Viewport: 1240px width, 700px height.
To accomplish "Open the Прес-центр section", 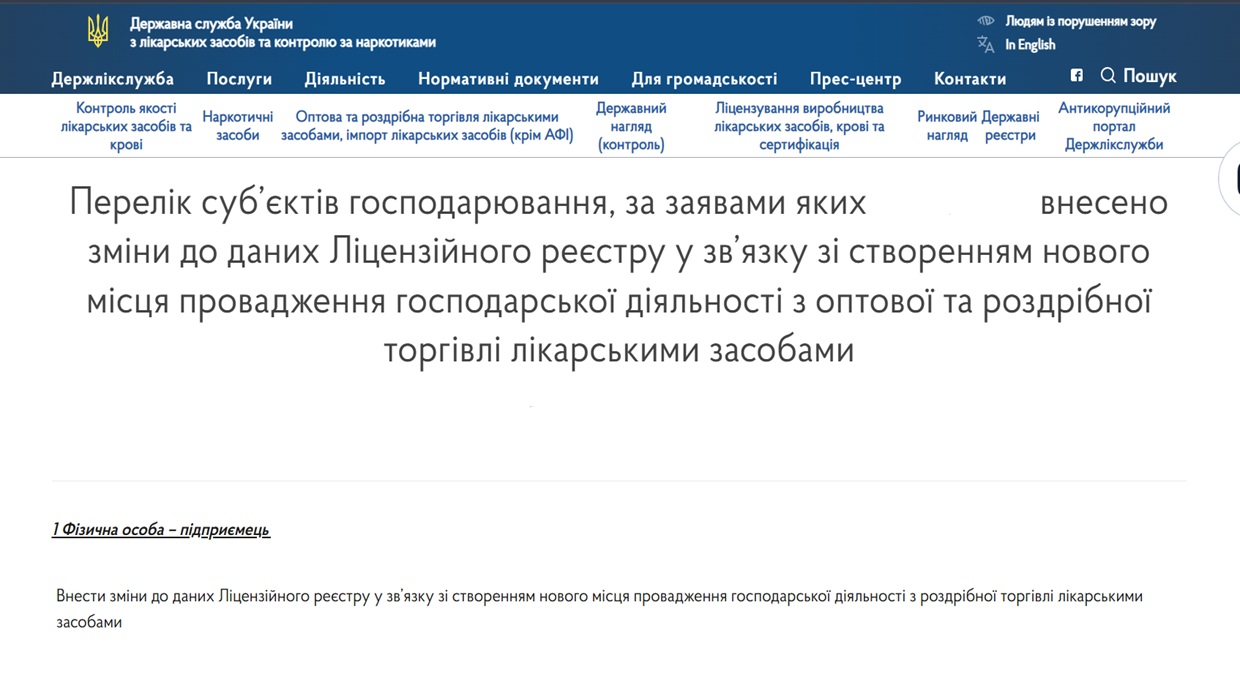I will coord(855,79).
